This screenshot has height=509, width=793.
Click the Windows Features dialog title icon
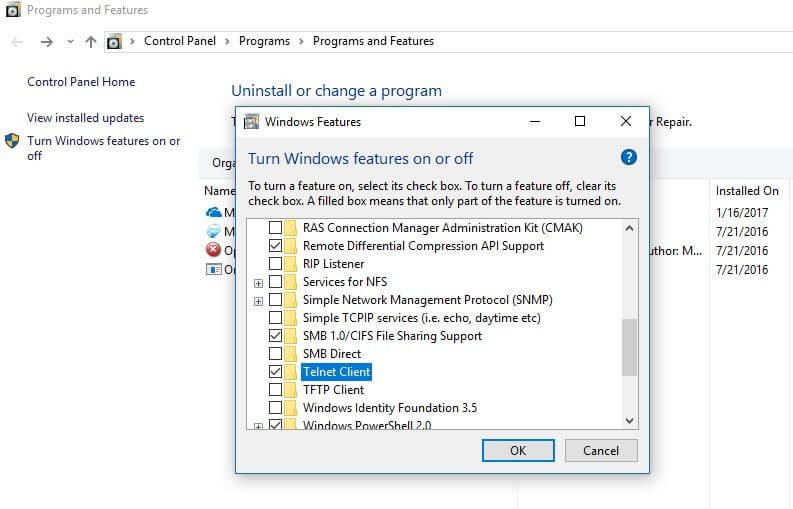click(251, 122)
